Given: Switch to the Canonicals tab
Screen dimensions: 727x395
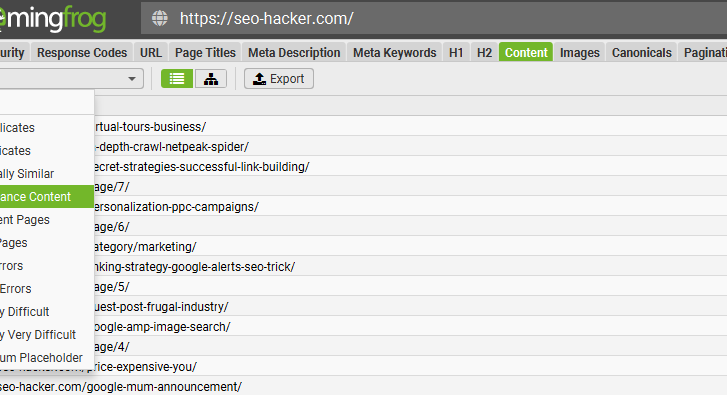Looking at the screenshot, I should [x=642, y=53].
